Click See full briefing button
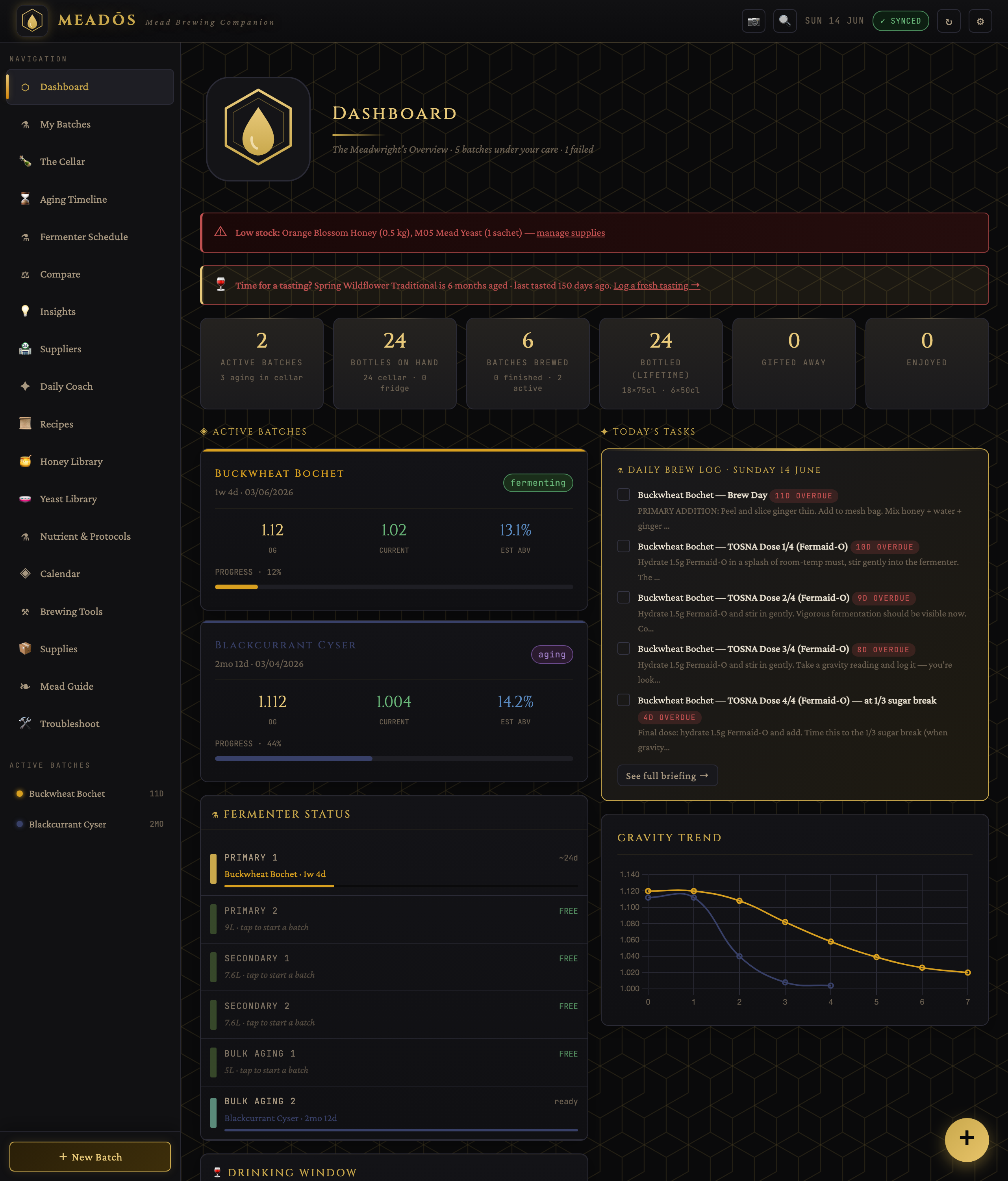Image resolution: width=1008 pixels, height=1181 pixels. click(x=667, y=776)
